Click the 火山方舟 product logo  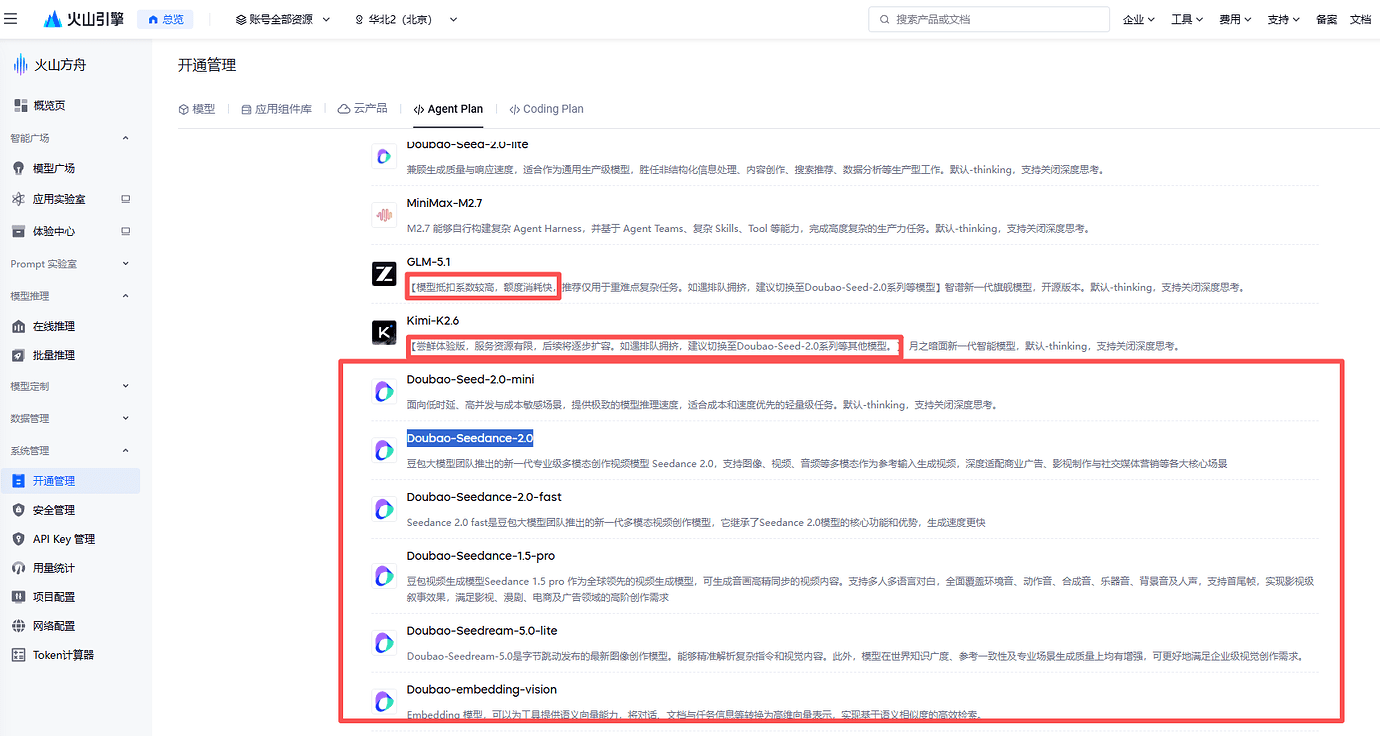(x=50, y=65)
